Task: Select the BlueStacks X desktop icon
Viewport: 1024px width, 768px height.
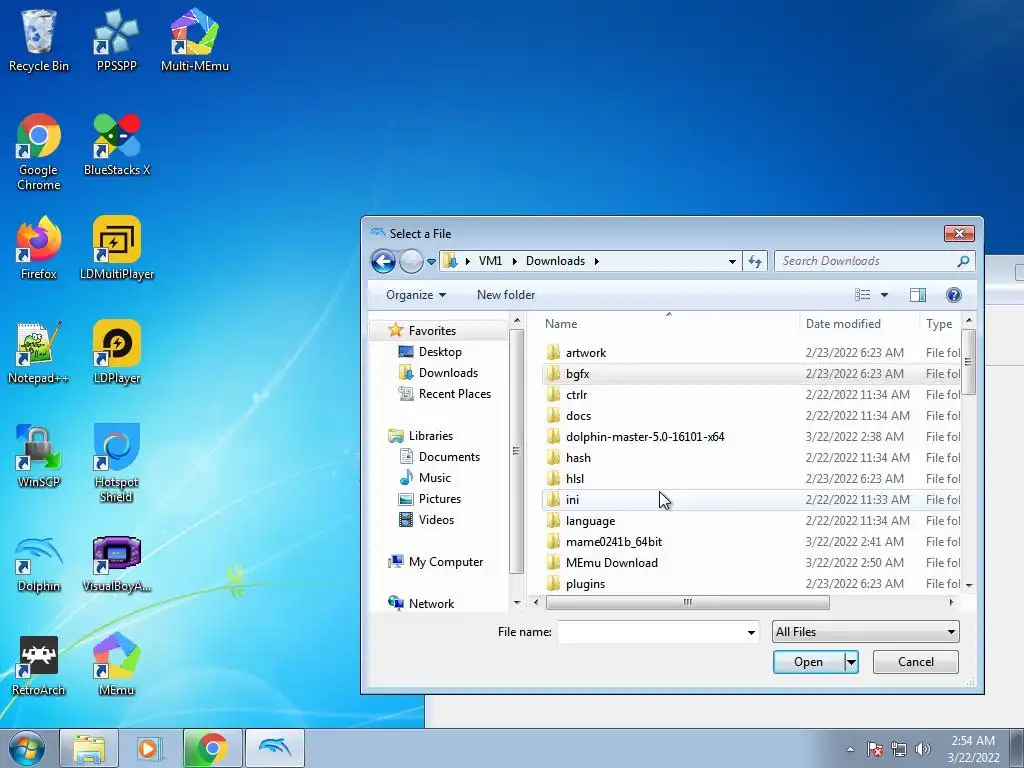Action: pyautogui.click(x=116, y=144)
